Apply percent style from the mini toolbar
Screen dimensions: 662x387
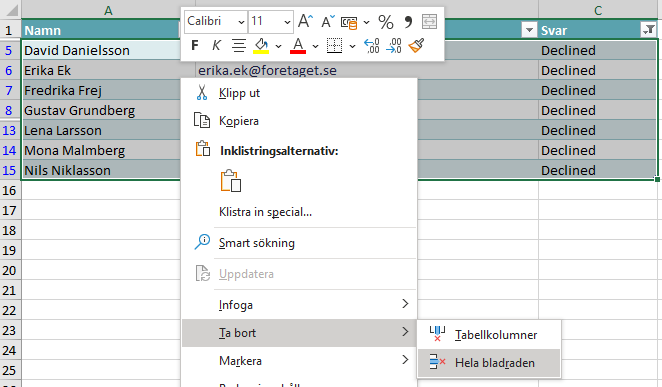click(385, 22)
